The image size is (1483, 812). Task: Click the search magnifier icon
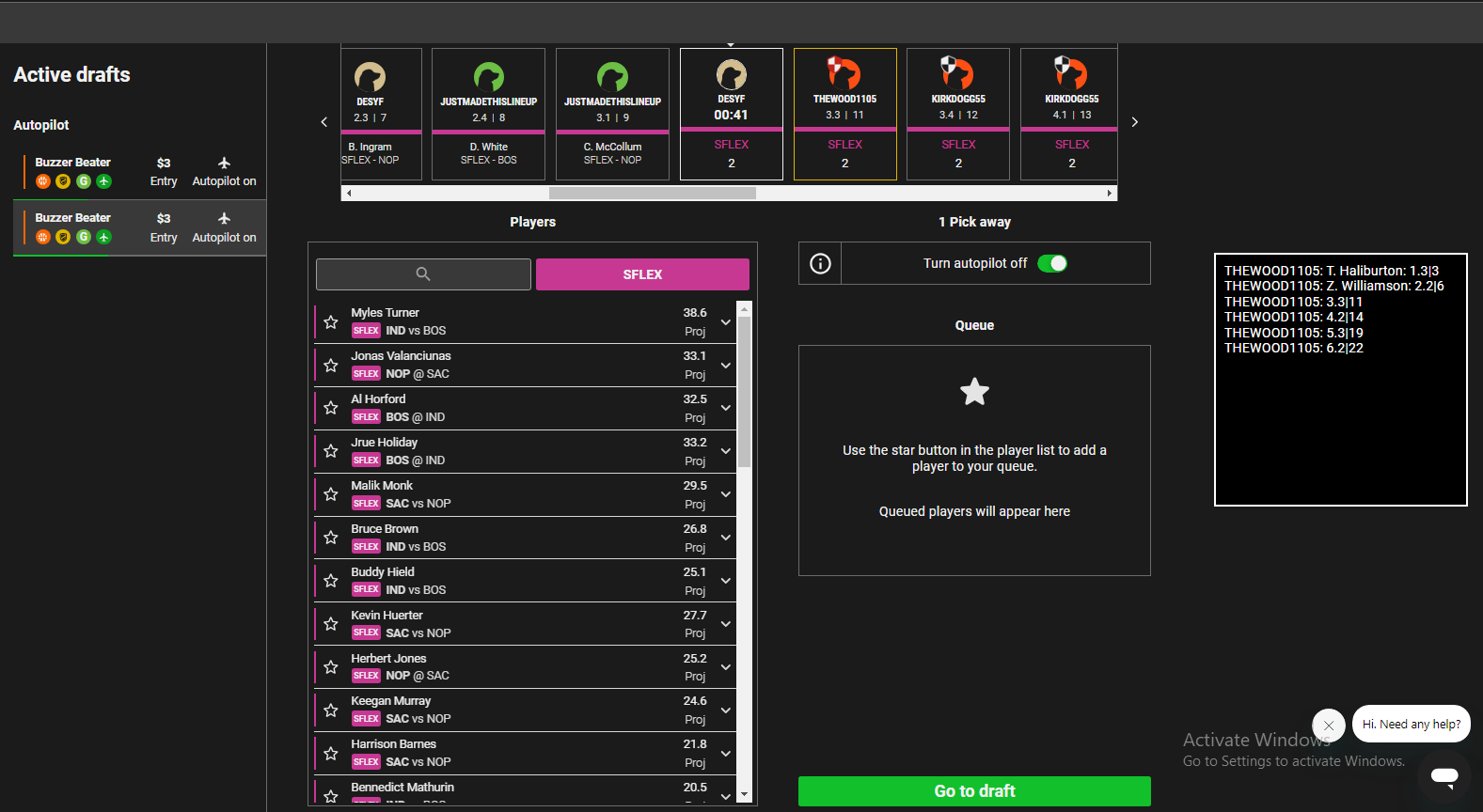[423, 274]
